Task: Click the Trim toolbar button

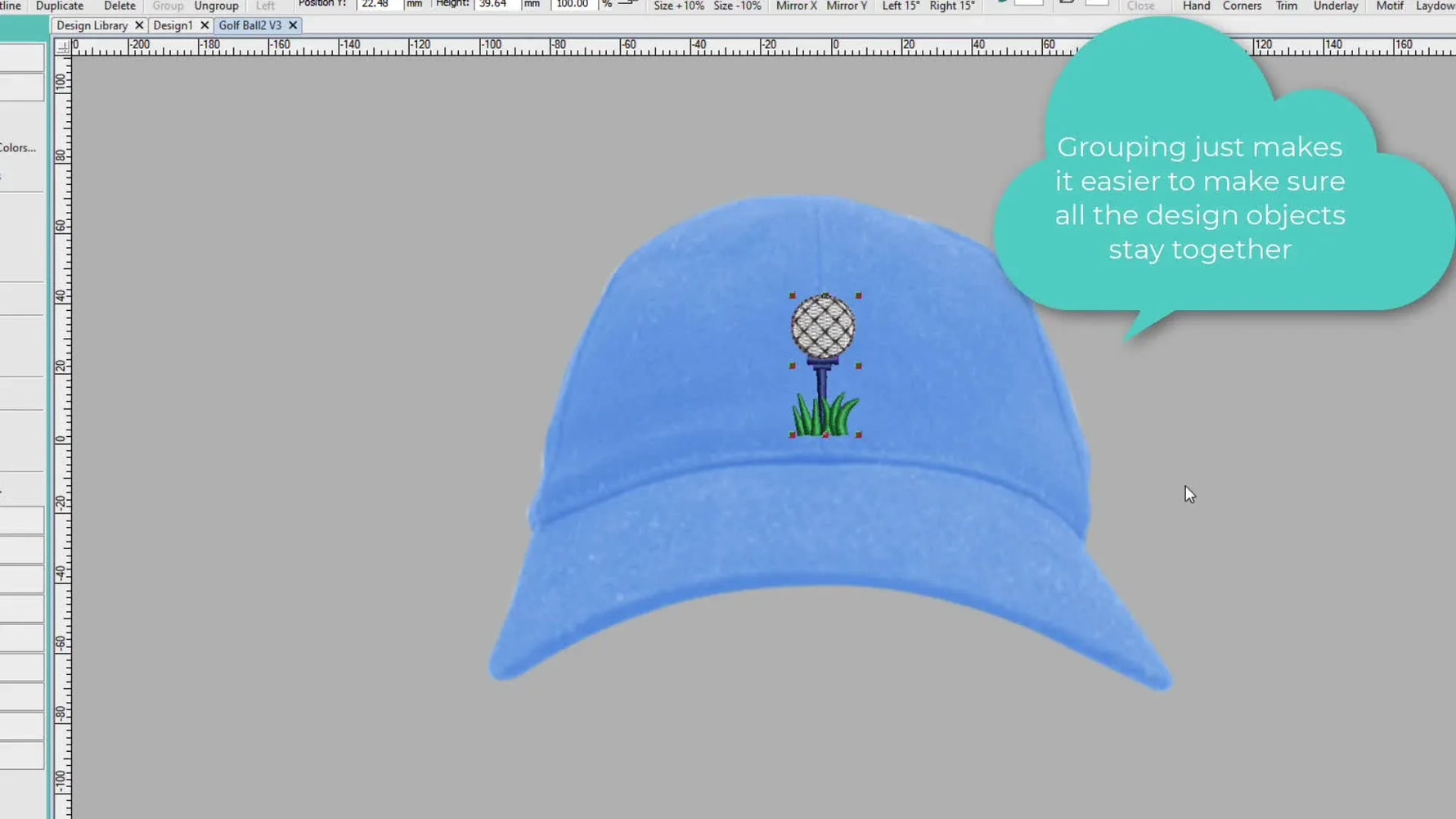Action: coord(1287,6)
